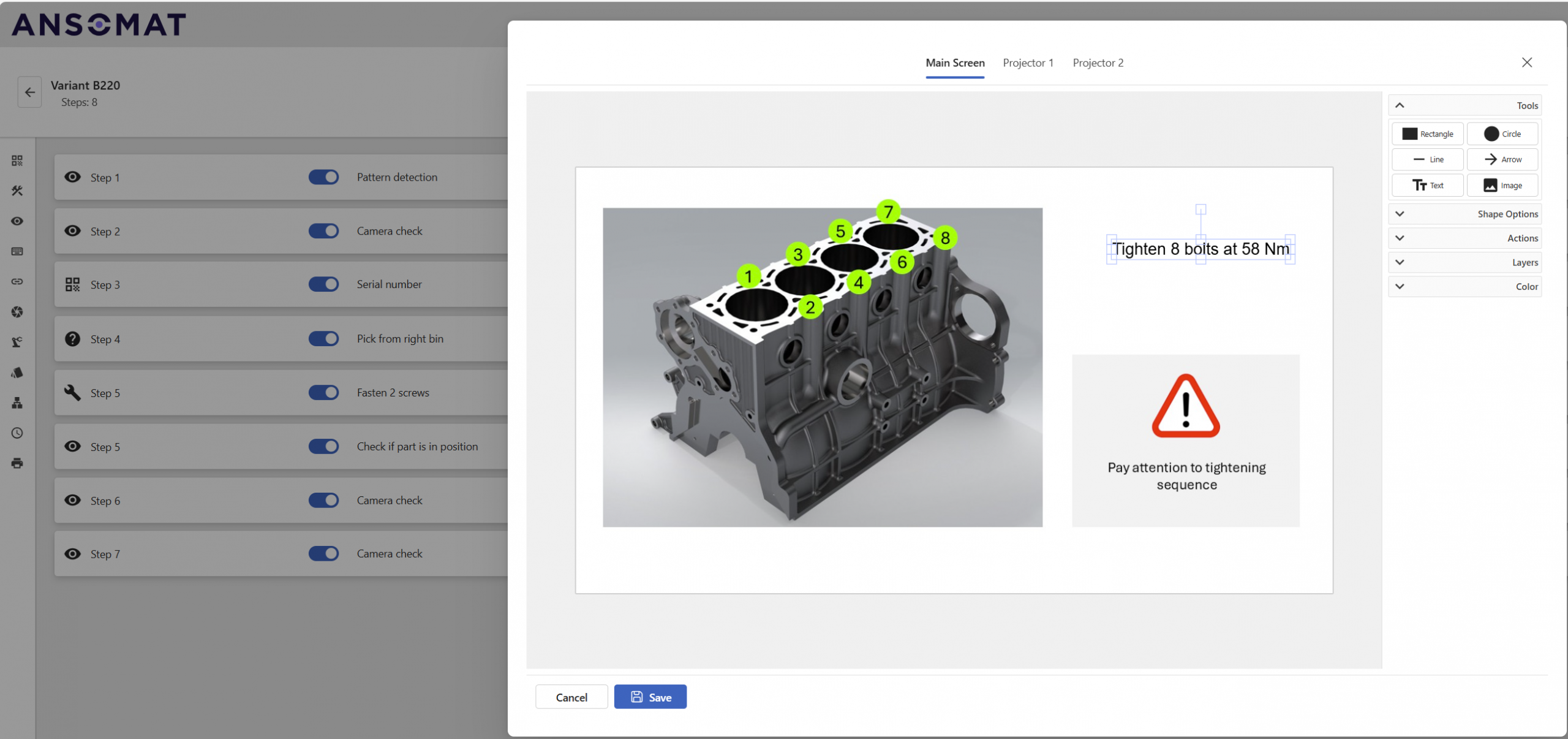1568x739 pixels.
Task: Pick the Arrow tool
Action: (1502, 159)
